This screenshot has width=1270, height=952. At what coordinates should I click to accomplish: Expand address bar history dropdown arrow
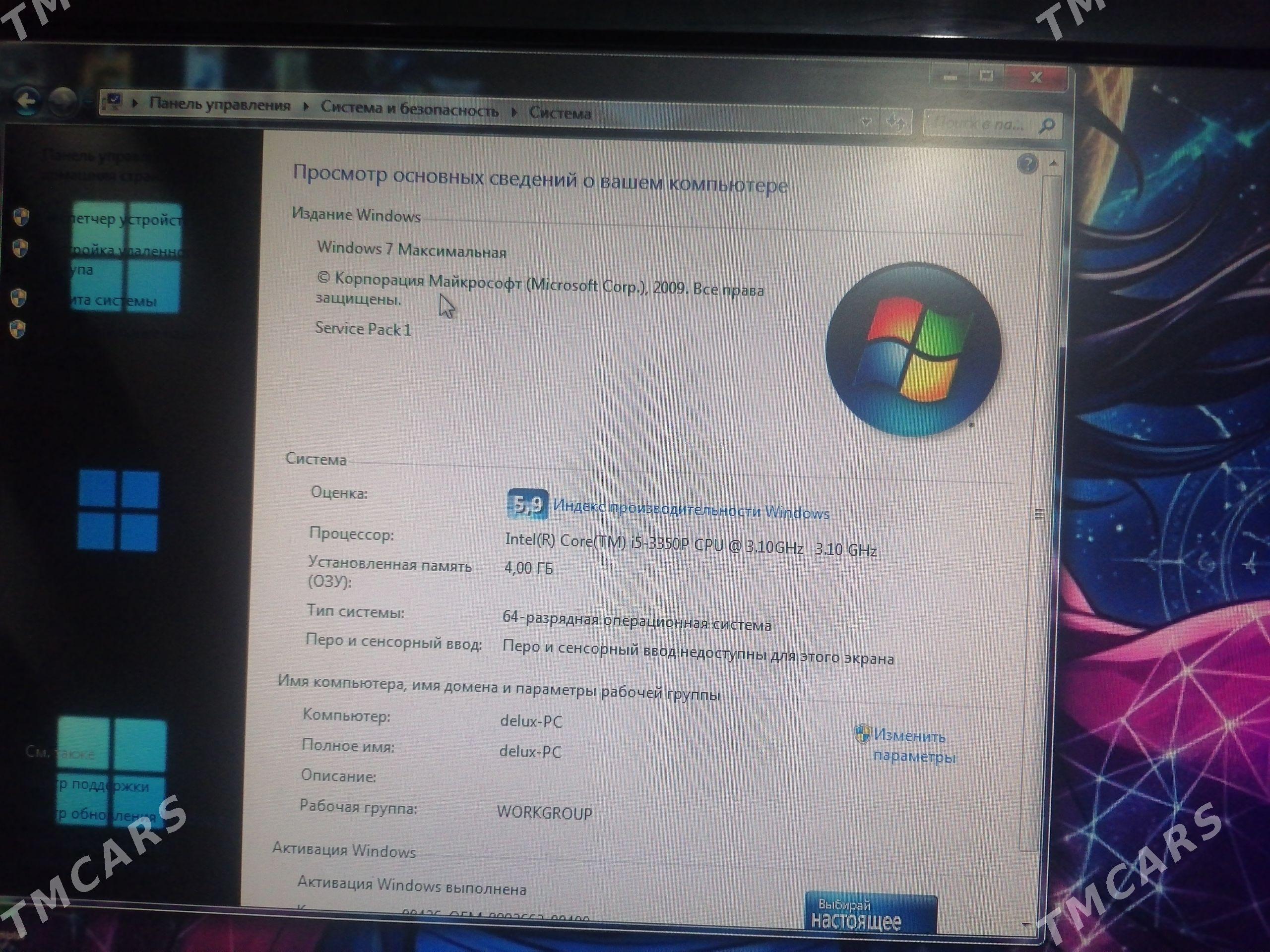865,121
